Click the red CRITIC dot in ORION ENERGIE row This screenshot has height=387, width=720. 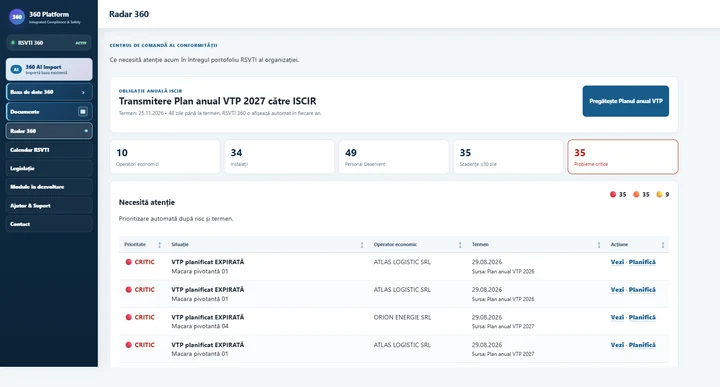coord(129,317)
